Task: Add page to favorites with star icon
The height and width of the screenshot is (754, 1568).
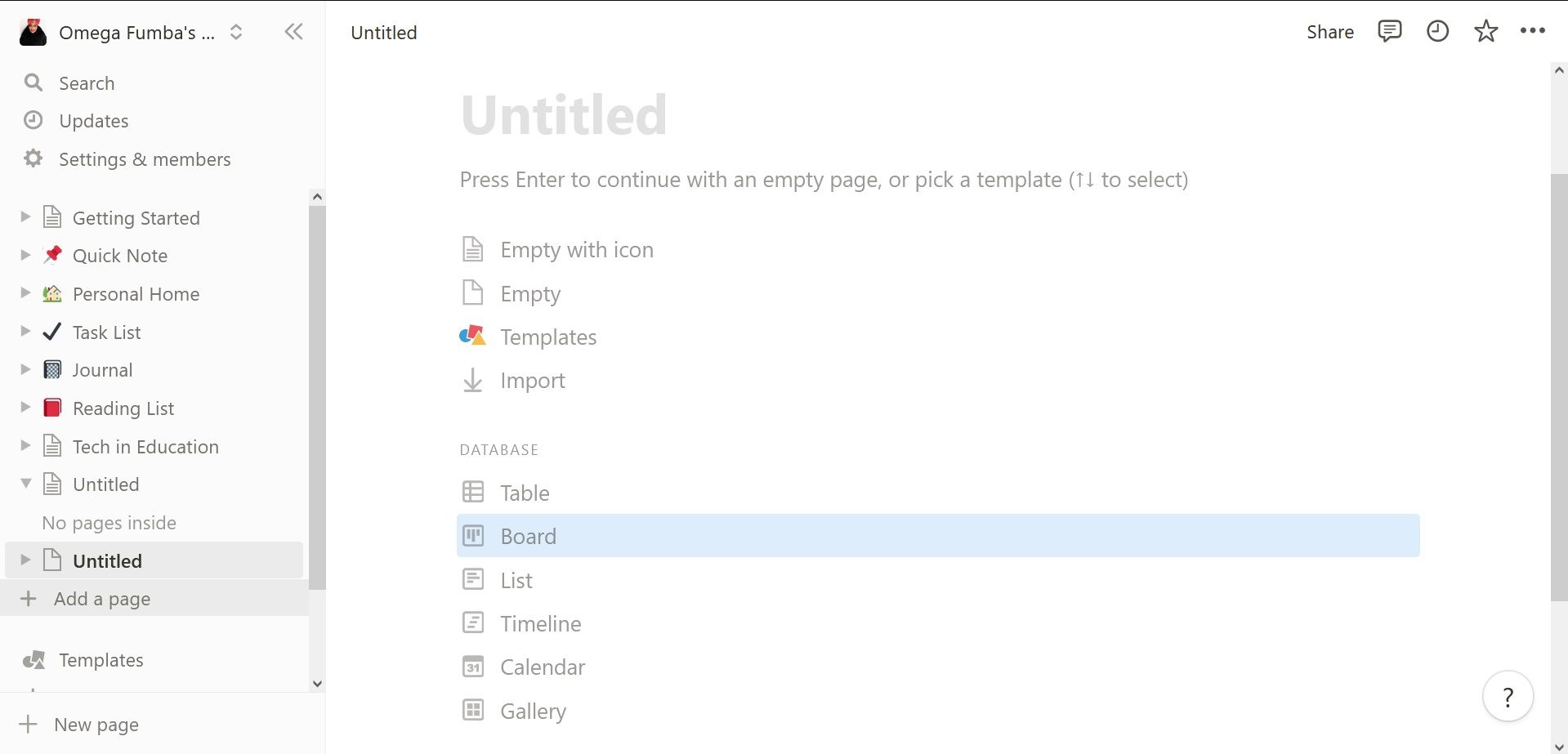Action: (x=1485, y=32)
